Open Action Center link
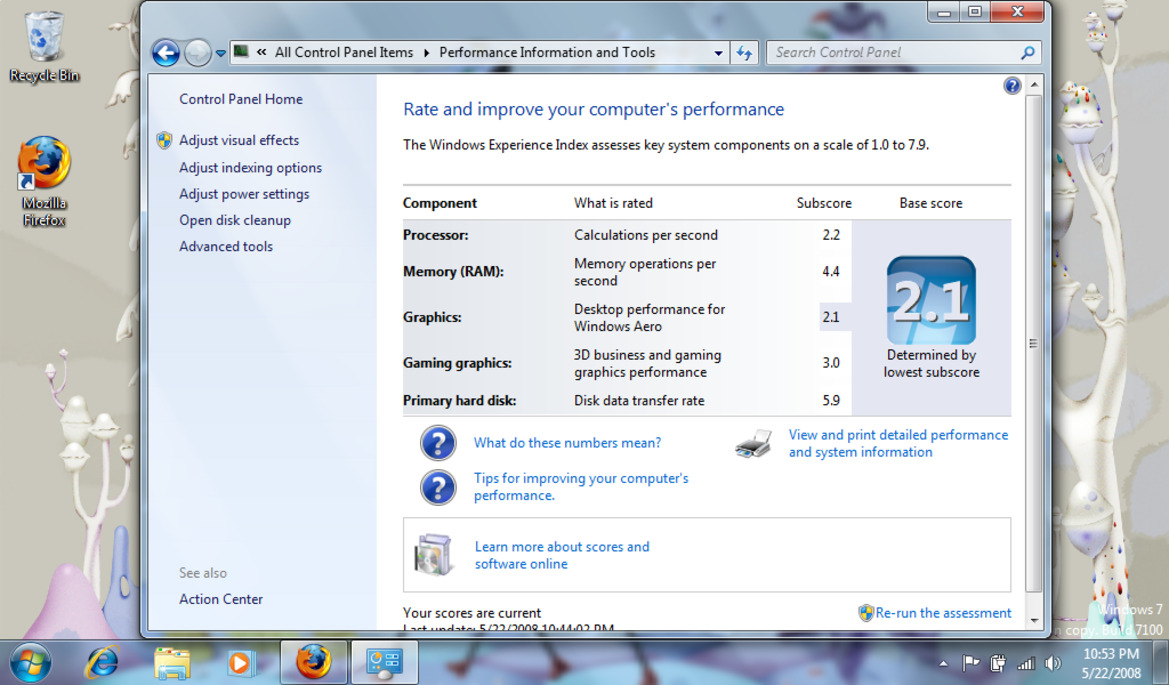The image size is (1169, 685). [221, 599]
